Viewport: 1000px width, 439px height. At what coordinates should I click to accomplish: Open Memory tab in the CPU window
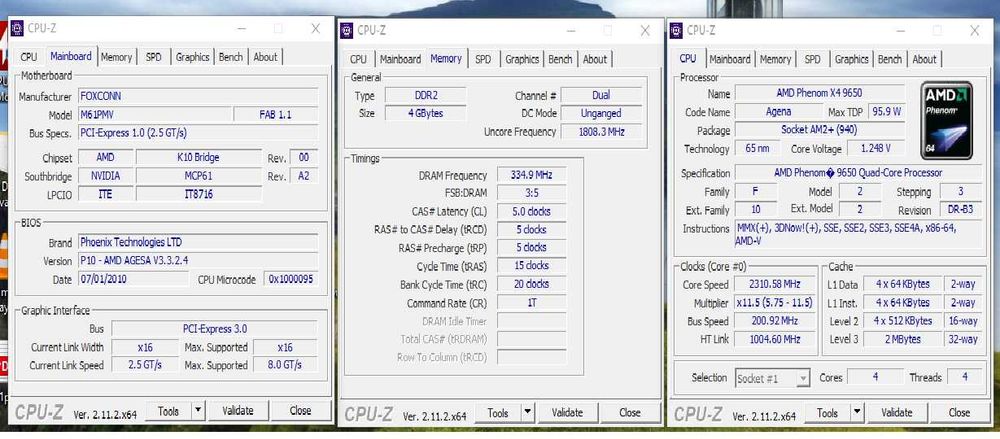[775, 59]
